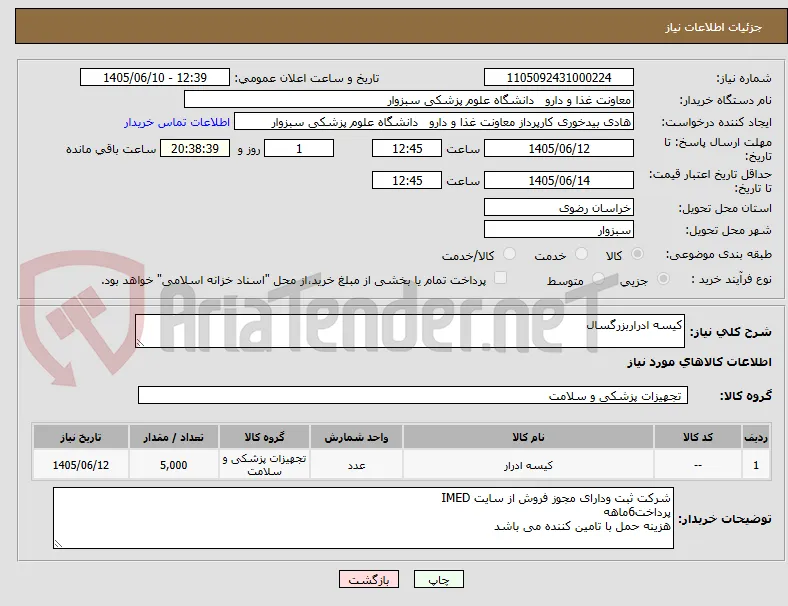Select the خدمت radio button
Image resolution: width=788 pixels, height=606 pixels.
pos(581,254)
